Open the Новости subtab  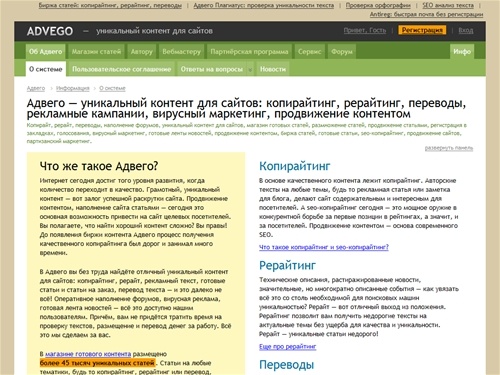point(273,69)
